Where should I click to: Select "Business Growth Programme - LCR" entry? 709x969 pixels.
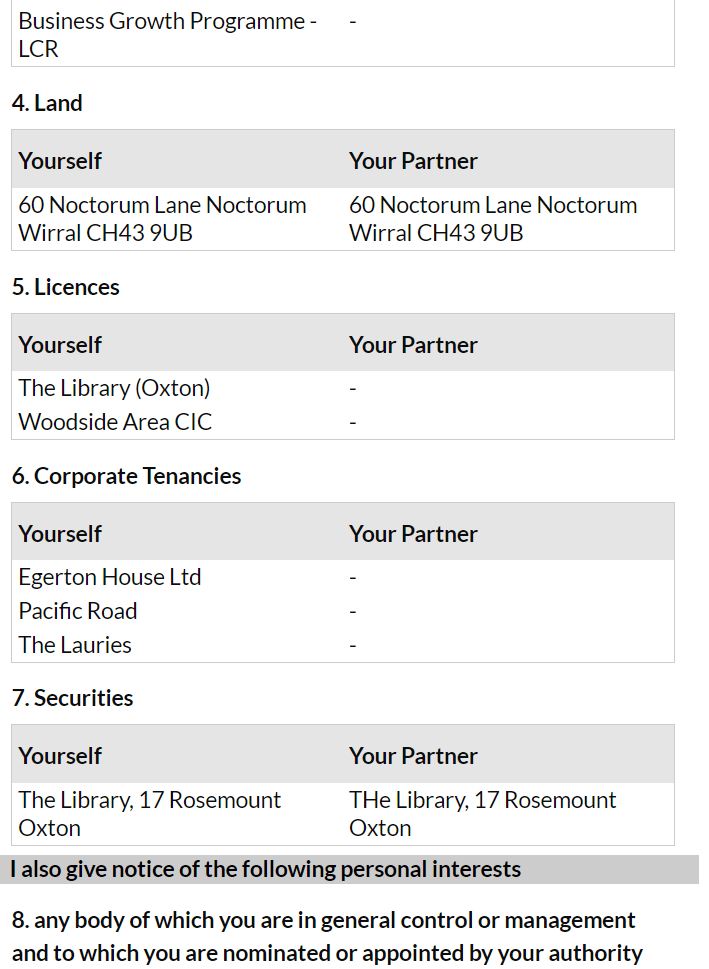(167, 35)
